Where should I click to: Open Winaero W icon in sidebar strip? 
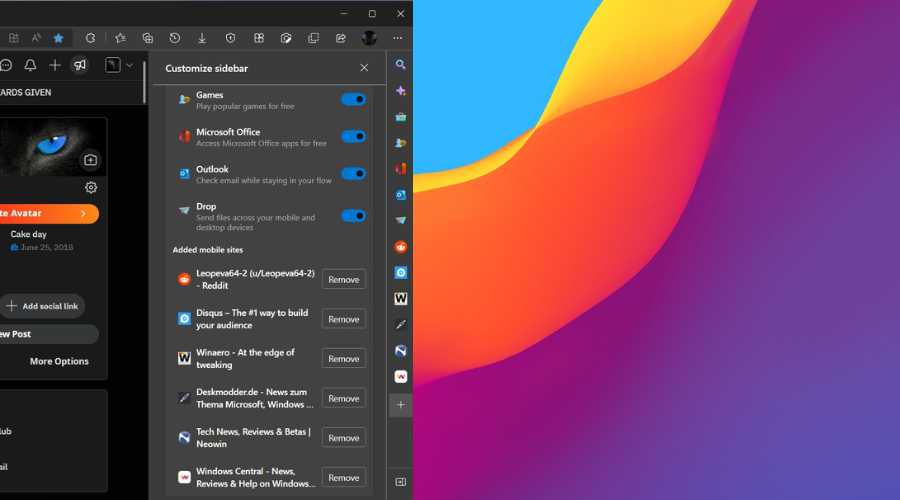pyautogui.click(x=401, y=299)
